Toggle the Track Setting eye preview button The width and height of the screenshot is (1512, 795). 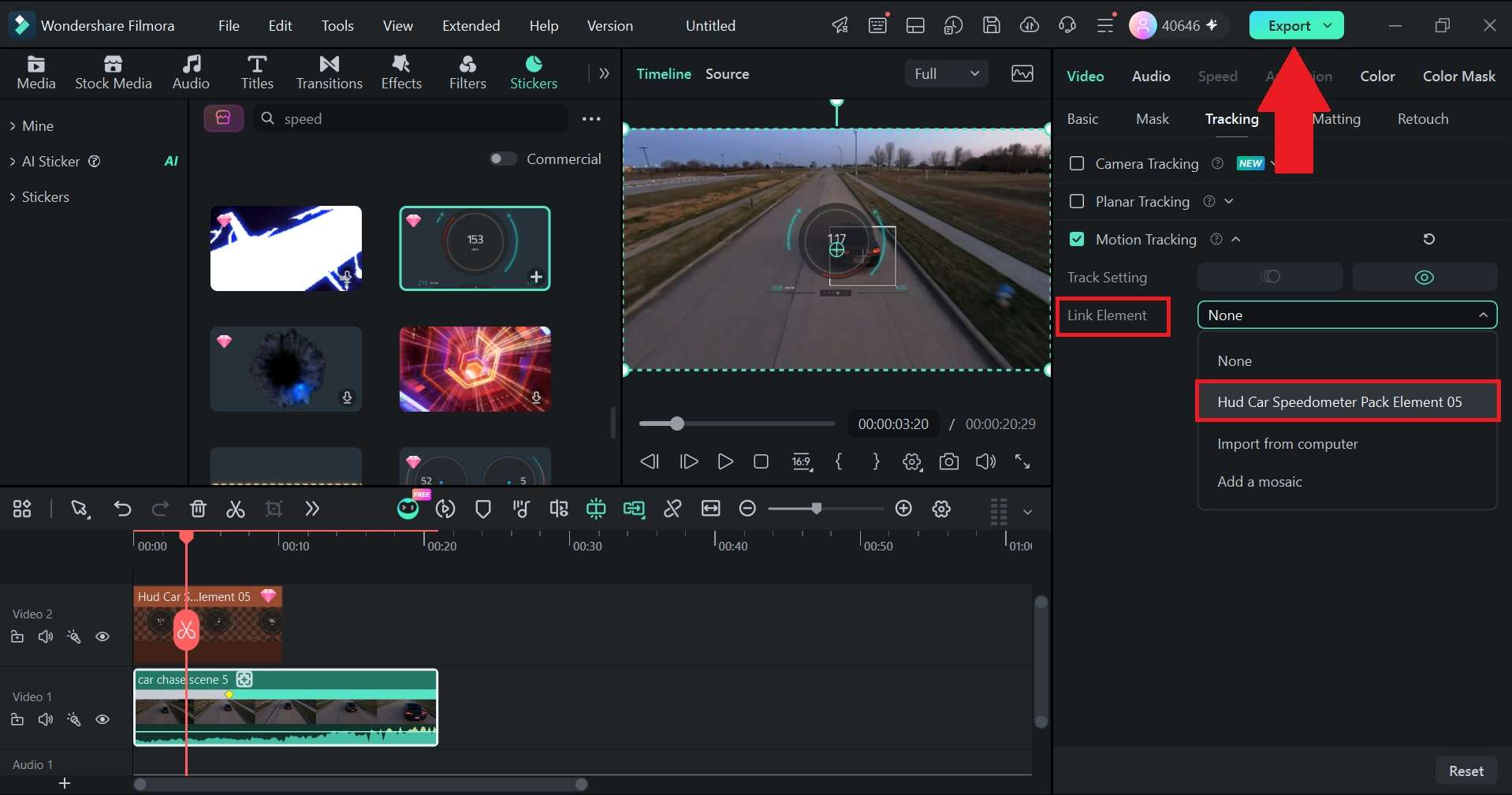pyautogui.click(x=1424, y=278)
